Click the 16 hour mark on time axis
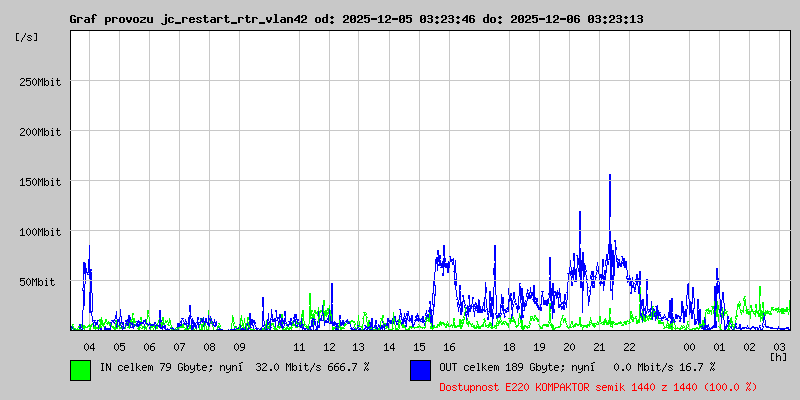Viewport: 800px width, 400px height. pyautogui.click(x=449, y=347)
